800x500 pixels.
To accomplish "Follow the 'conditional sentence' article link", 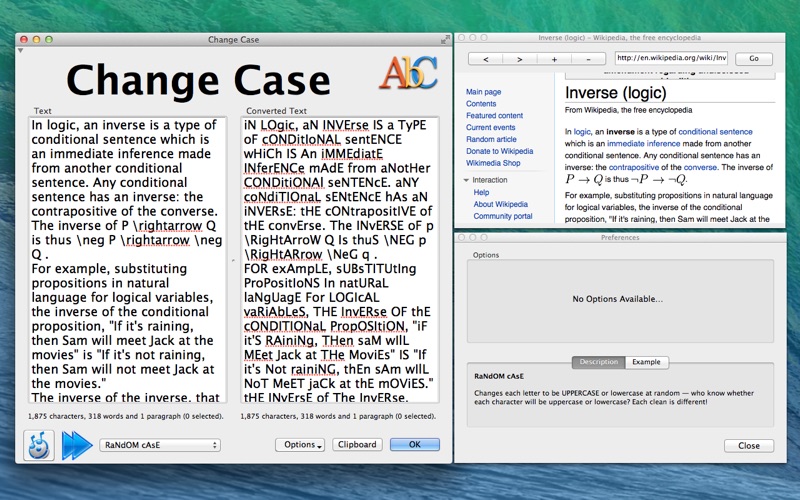I will [715, 132].
